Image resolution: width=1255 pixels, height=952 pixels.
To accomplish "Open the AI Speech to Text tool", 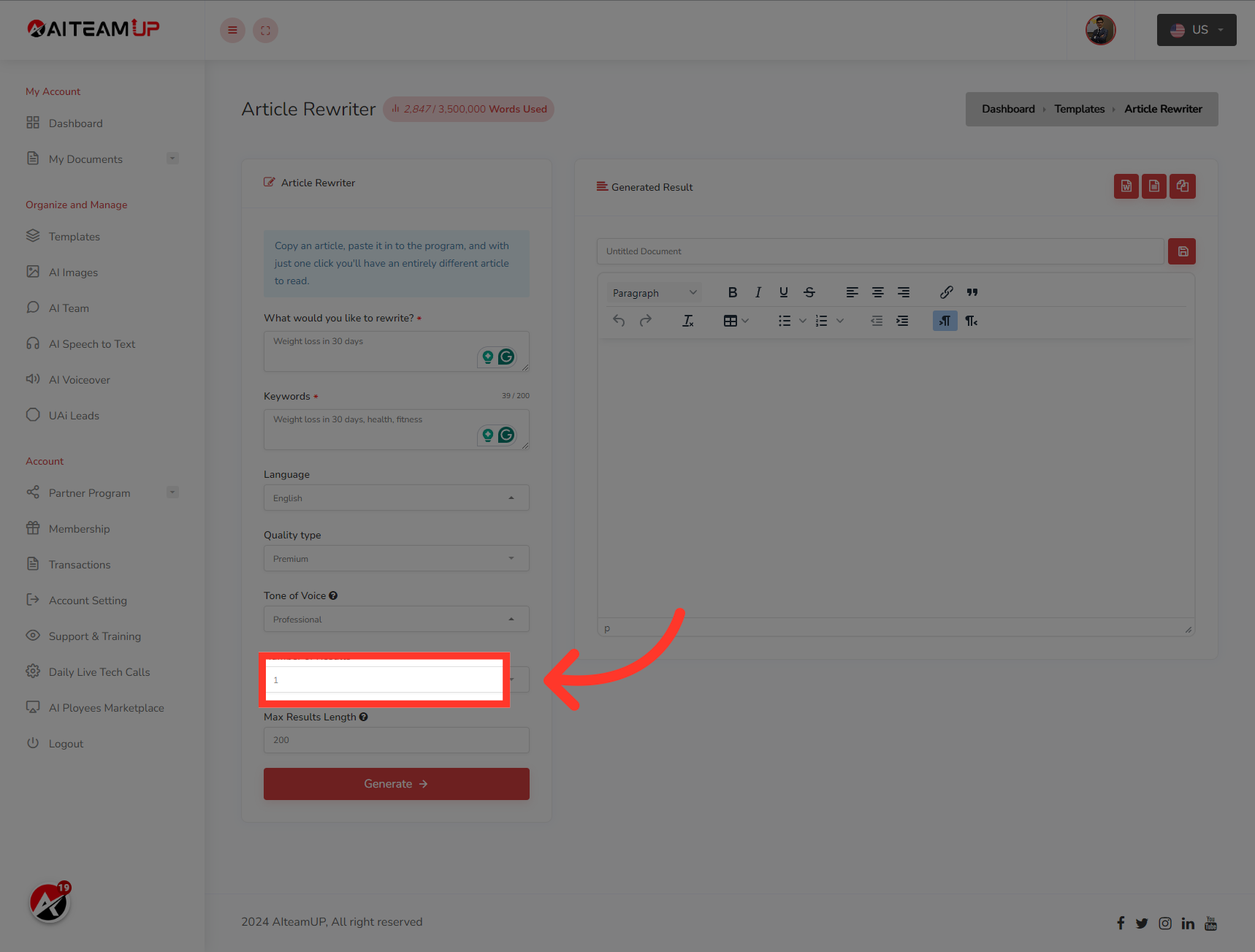I will (x=91, y=343).
